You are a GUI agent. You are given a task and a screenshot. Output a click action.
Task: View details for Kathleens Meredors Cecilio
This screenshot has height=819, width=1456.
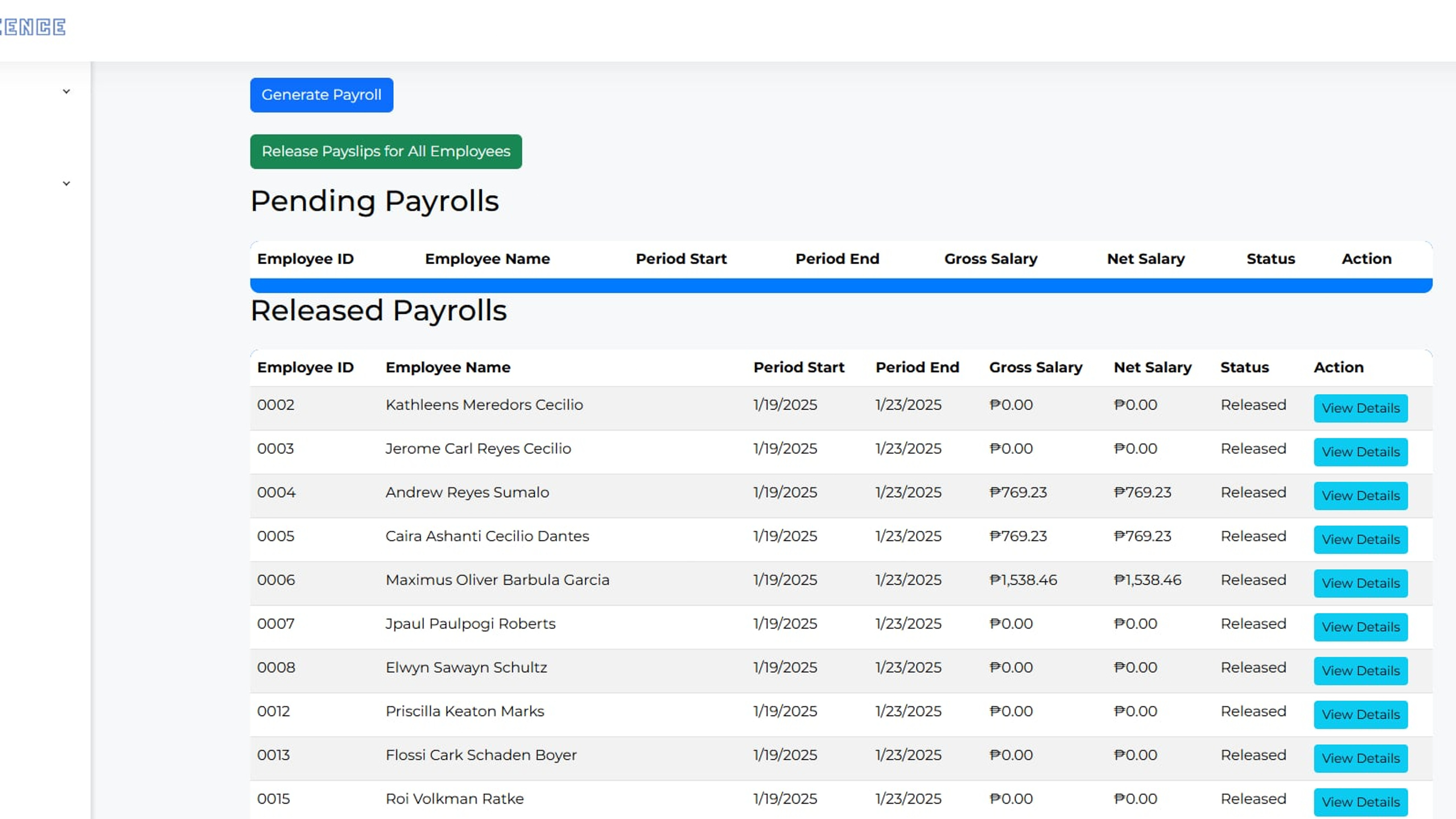pos(1360,408)
